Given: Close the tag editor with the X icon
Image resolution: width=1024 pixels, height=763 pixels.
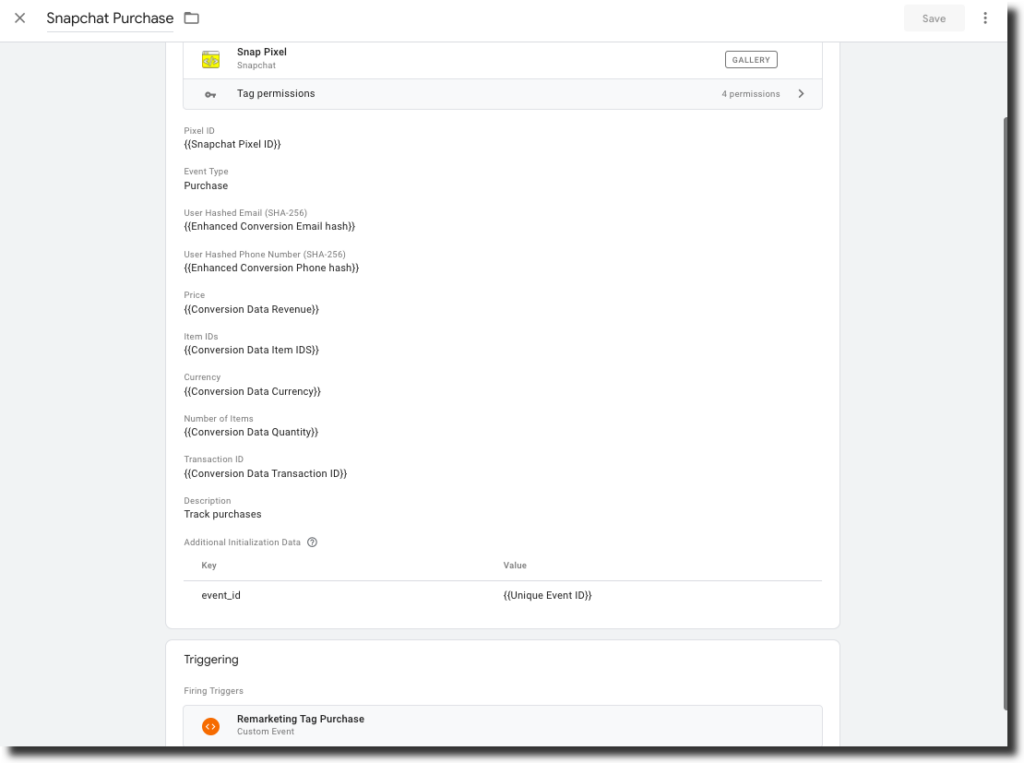Looking at the screenshot, I should [x=20, y=18].
